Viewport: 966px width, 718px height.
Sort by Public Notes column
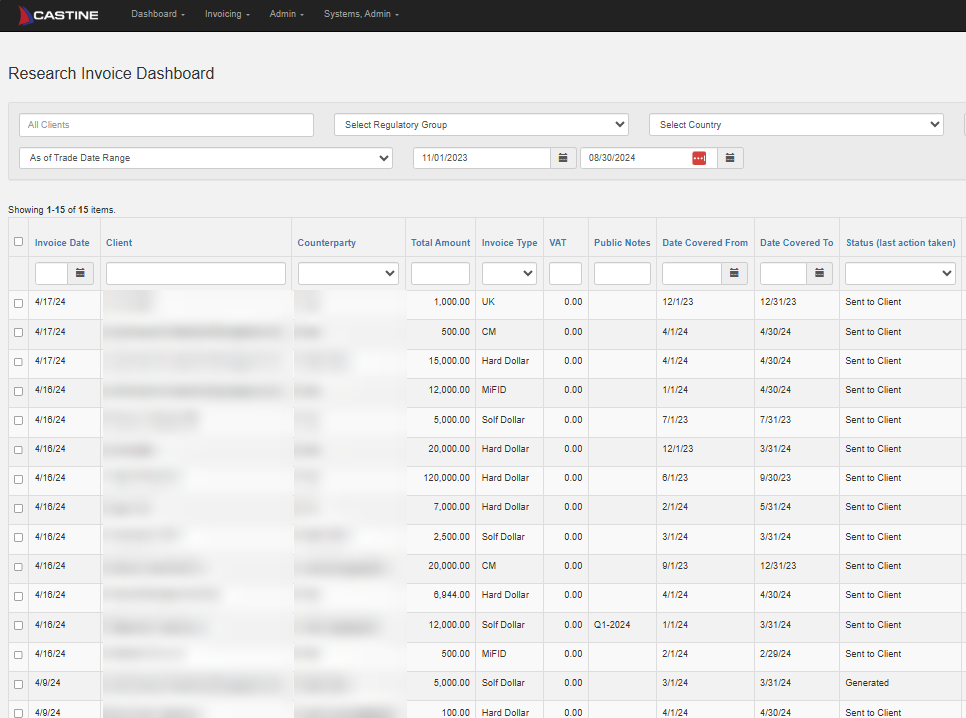coord(622,243)
